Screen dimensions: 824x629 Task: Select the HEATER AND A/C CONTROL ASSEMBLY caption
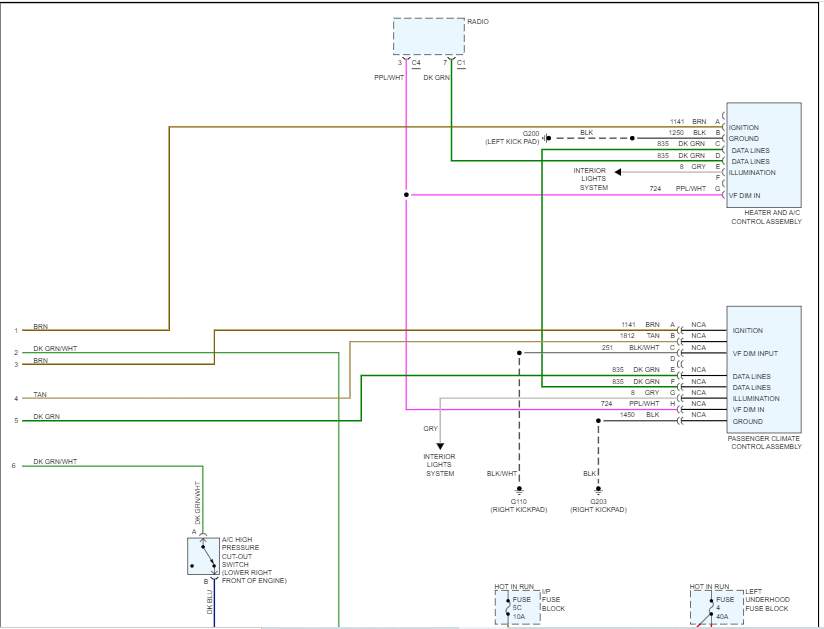[767, 217]
